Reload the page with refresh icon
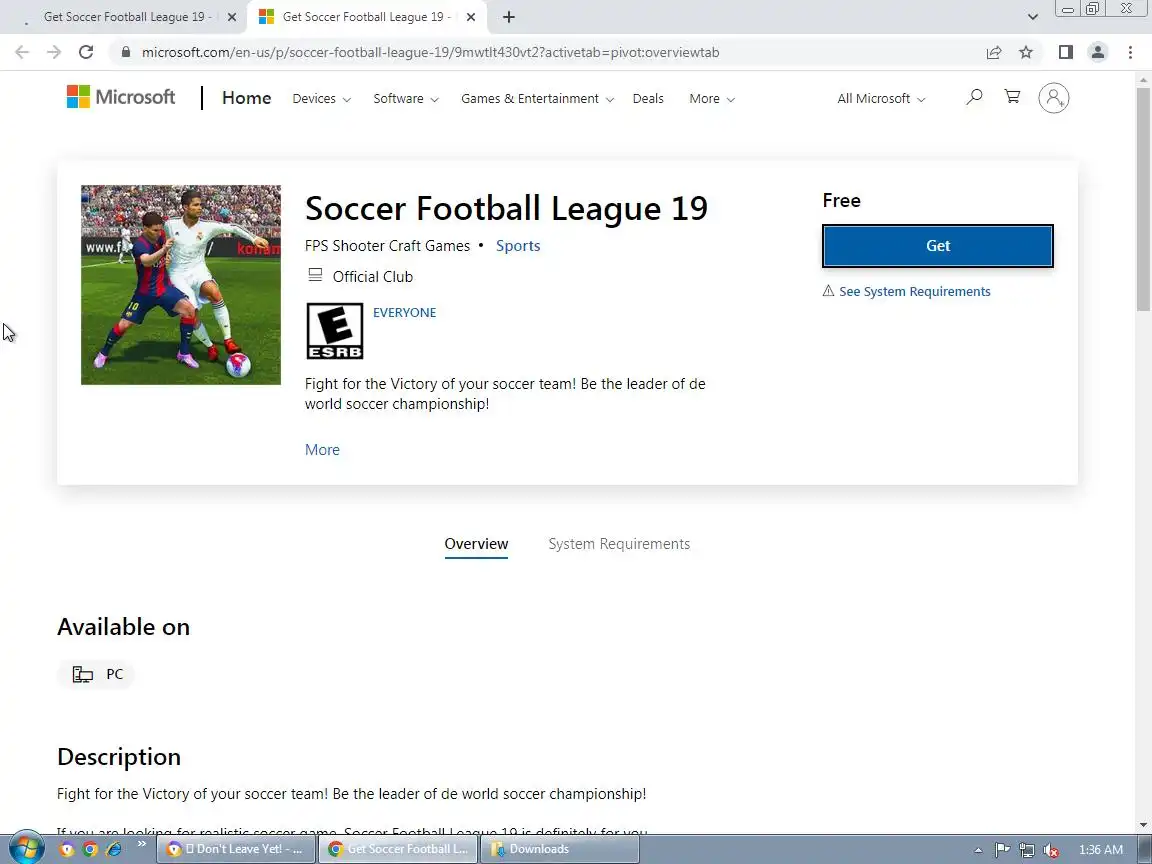 (x=86, y=52)
